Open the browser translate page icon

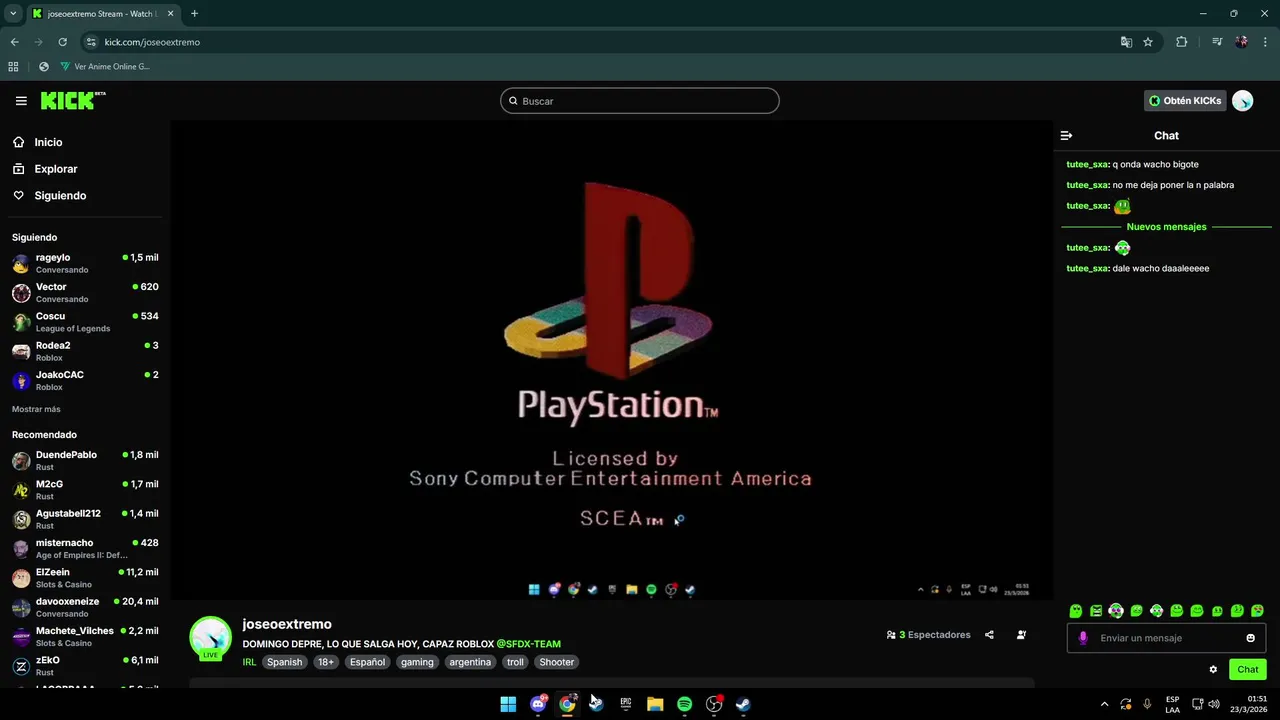pyautogui.click(x=1126, y=42)
